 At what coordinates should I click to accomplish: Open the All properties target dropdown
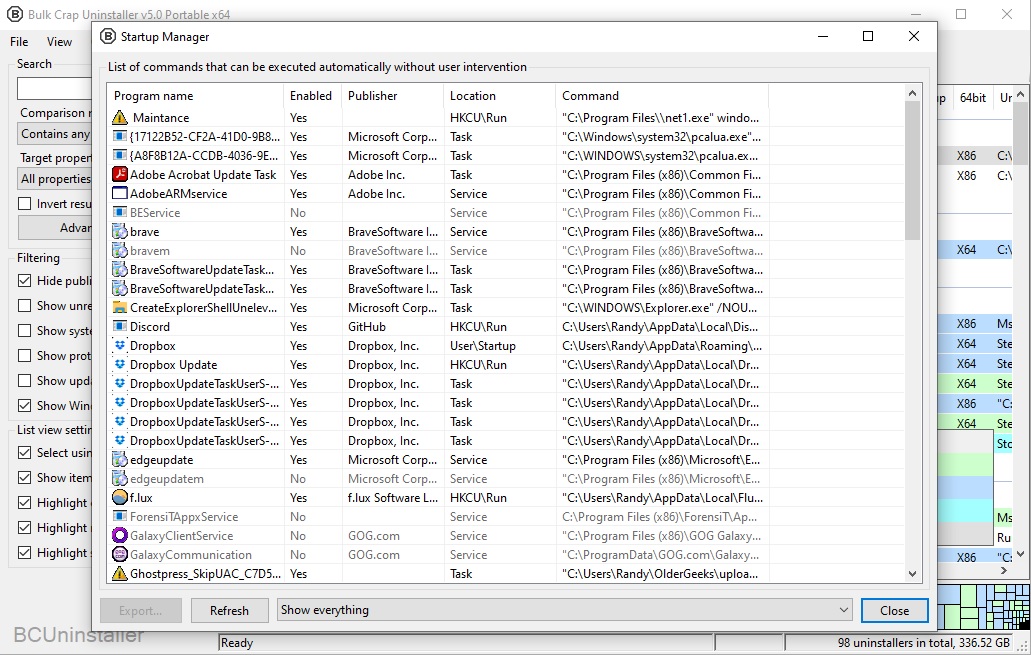(x=55, y=179)
